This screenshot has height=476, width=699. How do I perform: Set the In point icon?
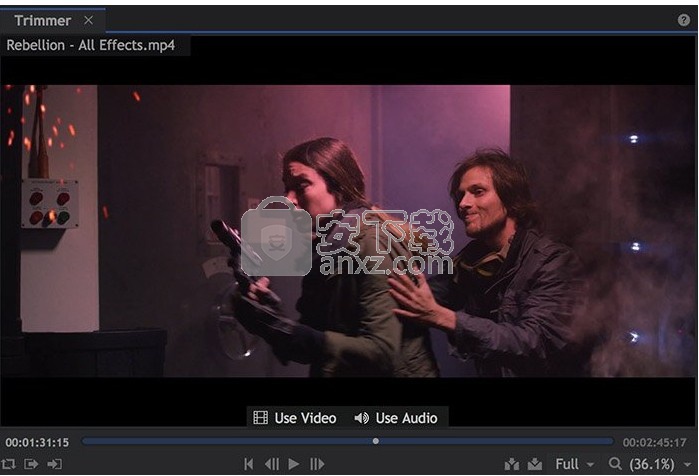[31, 464]
